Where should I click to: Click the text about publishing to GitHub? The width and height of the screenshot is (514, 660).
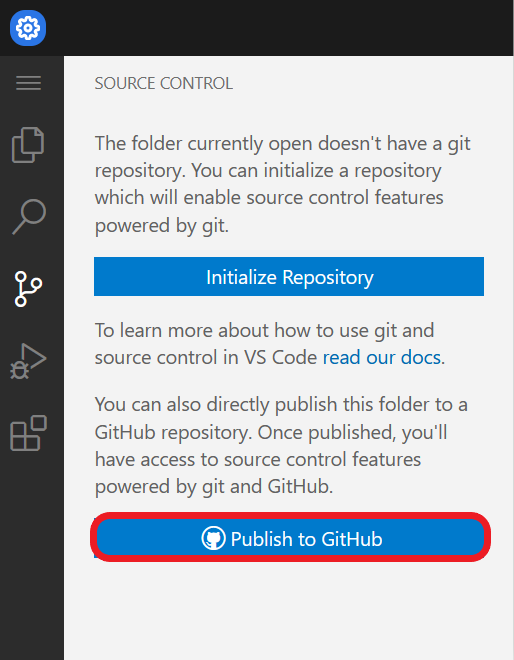click(281, 445)
